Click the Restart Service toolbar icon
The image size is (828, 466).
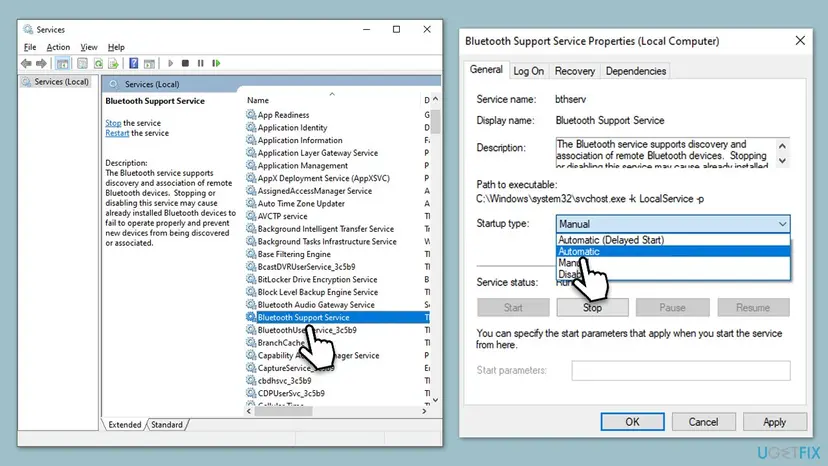click(x=216, y=63)
